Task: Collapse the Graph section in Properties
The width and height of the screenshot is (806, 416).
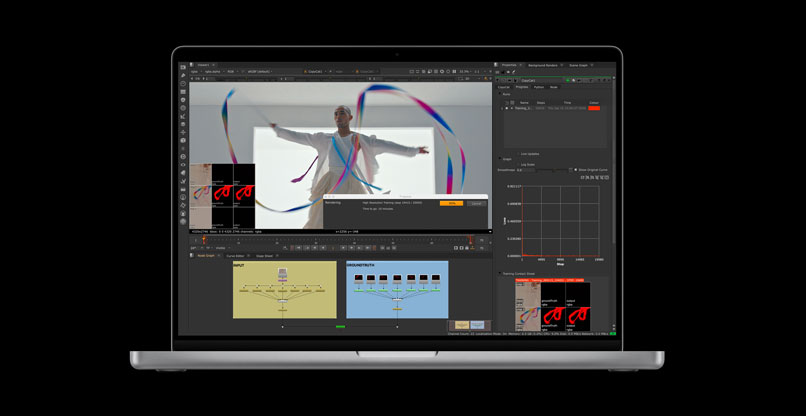Action: [500, 159]
